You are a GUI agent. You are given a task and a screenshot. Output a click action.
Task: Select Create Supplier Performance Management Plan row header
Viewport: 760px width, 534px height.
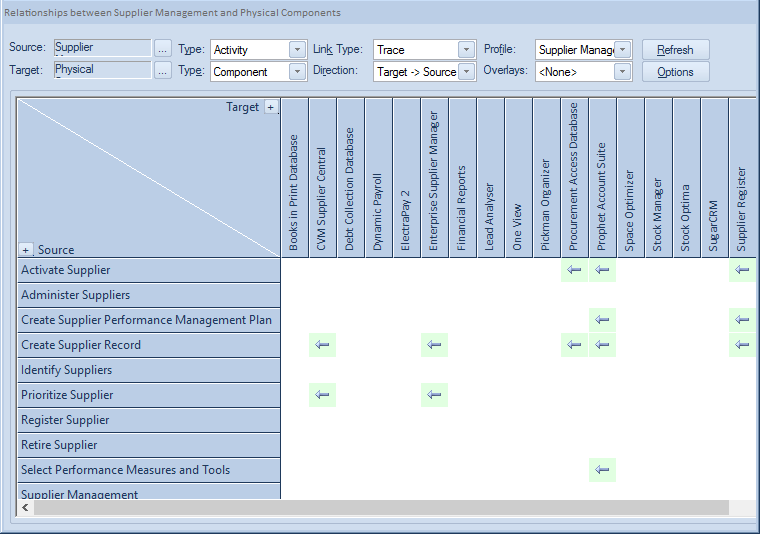coord(149,320)
